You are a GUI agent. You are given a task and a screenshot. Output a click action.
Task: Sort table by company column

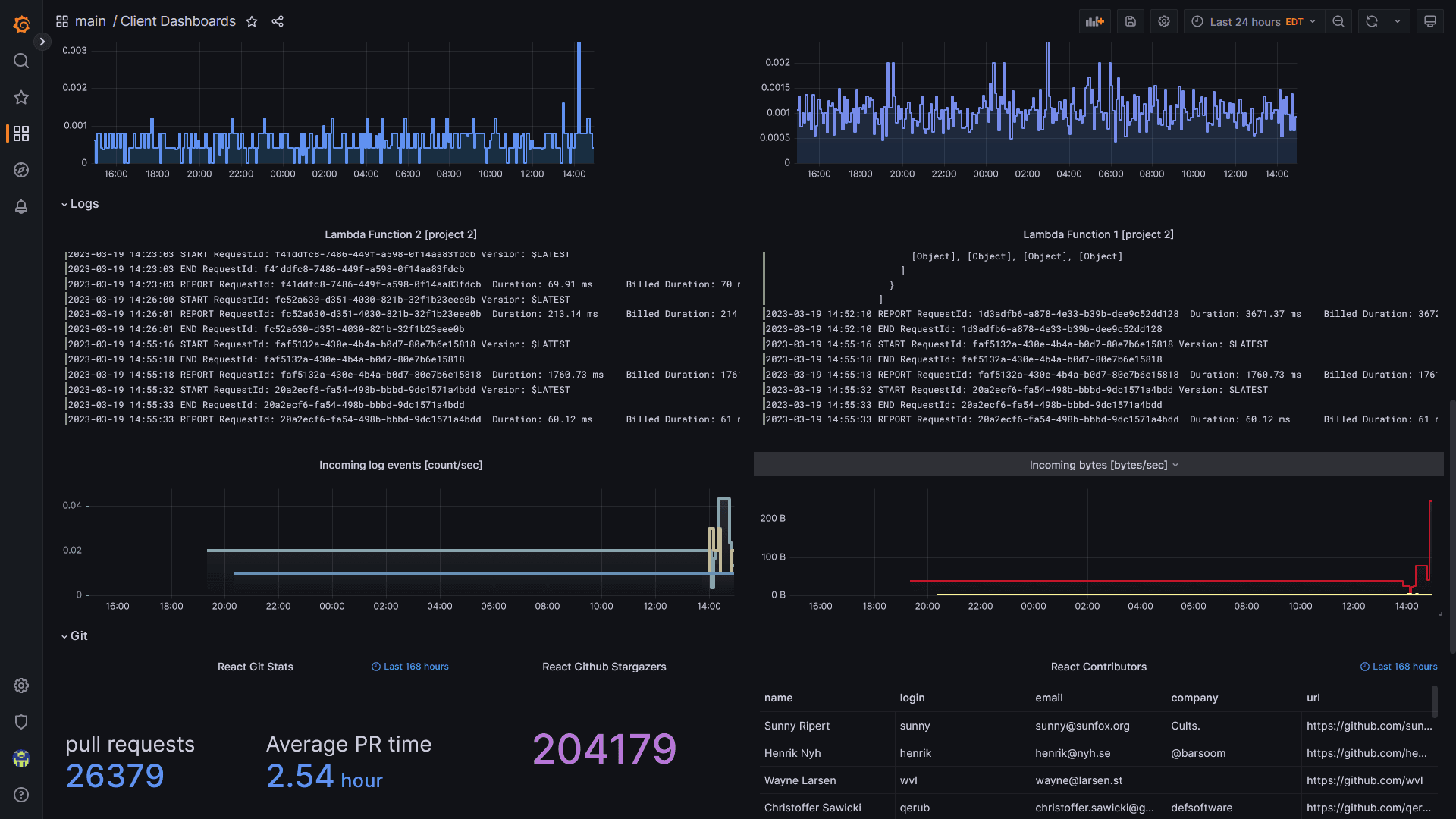point(1194,698)
